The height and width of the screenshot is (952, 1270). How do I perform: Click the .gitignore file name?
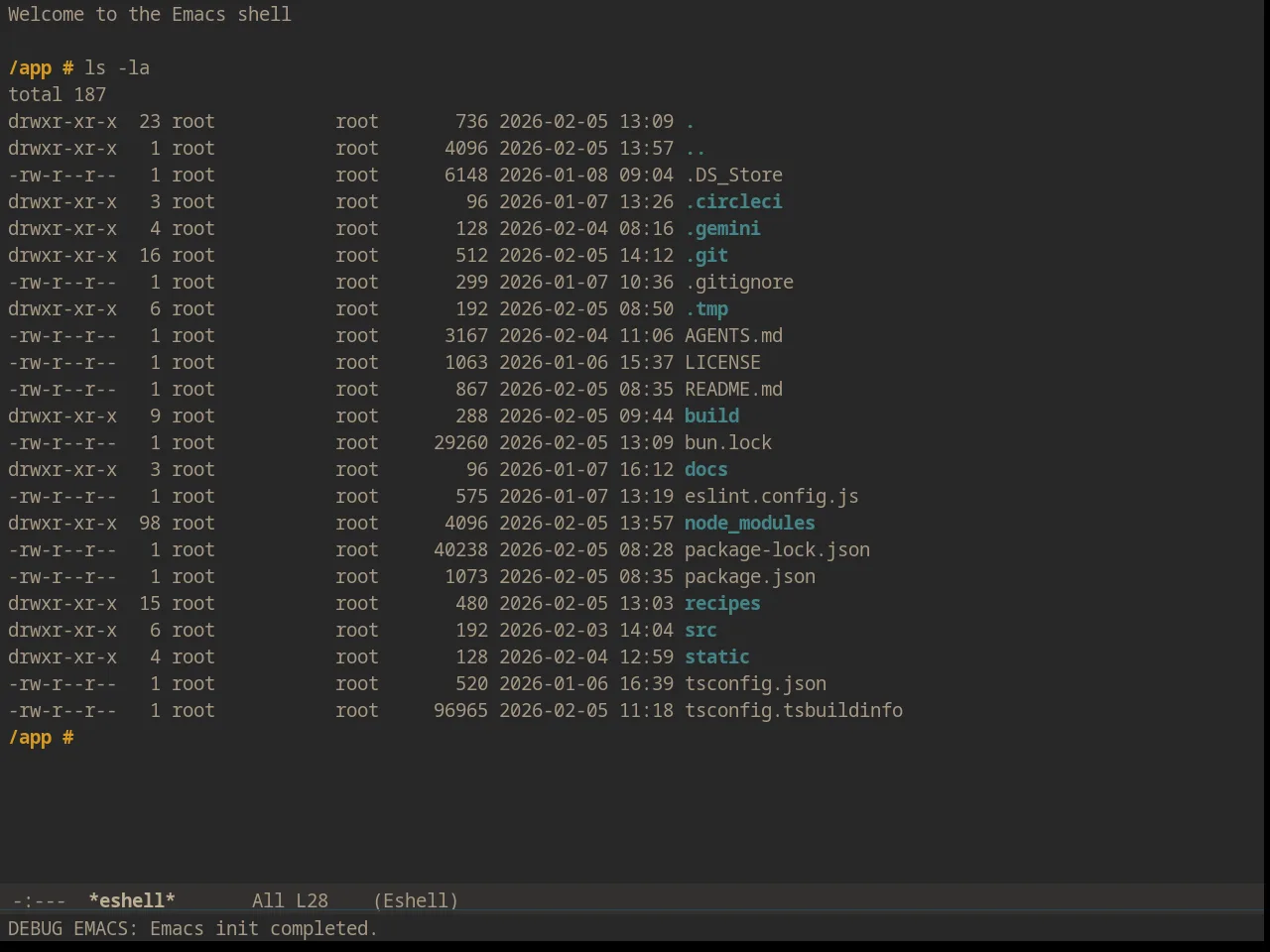coord(739,282)
